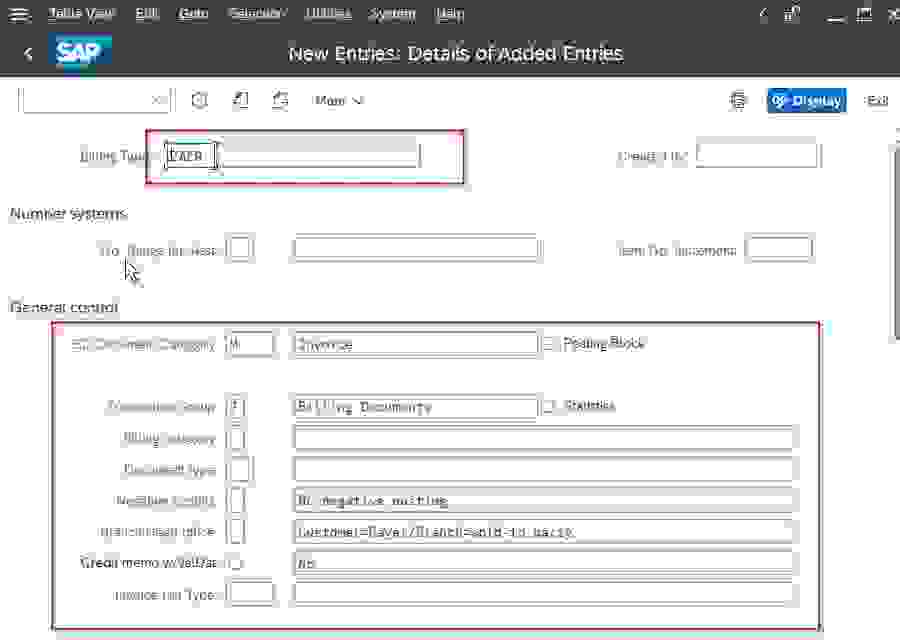Click the Billing Documents description box
This screenshot has height=640, width=900.
[415, 407]
